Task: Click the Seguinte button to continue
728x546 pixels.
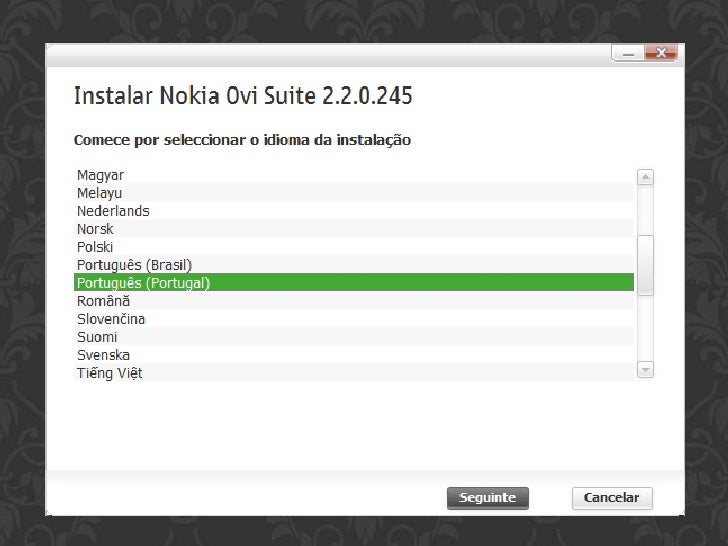Action: [488, 498]
